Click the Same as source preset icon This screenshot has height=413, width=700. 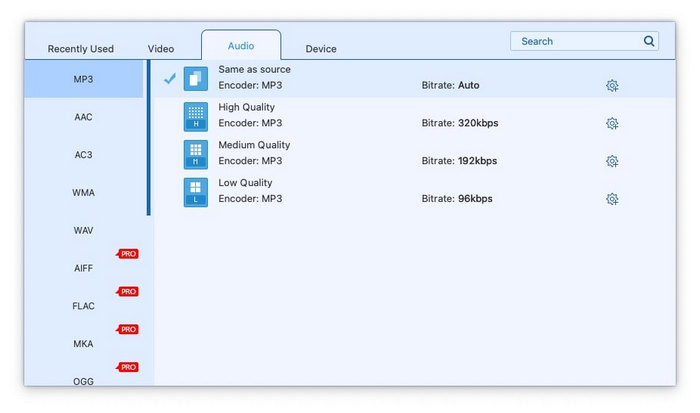pyautogui.click(x=196, y=78)
